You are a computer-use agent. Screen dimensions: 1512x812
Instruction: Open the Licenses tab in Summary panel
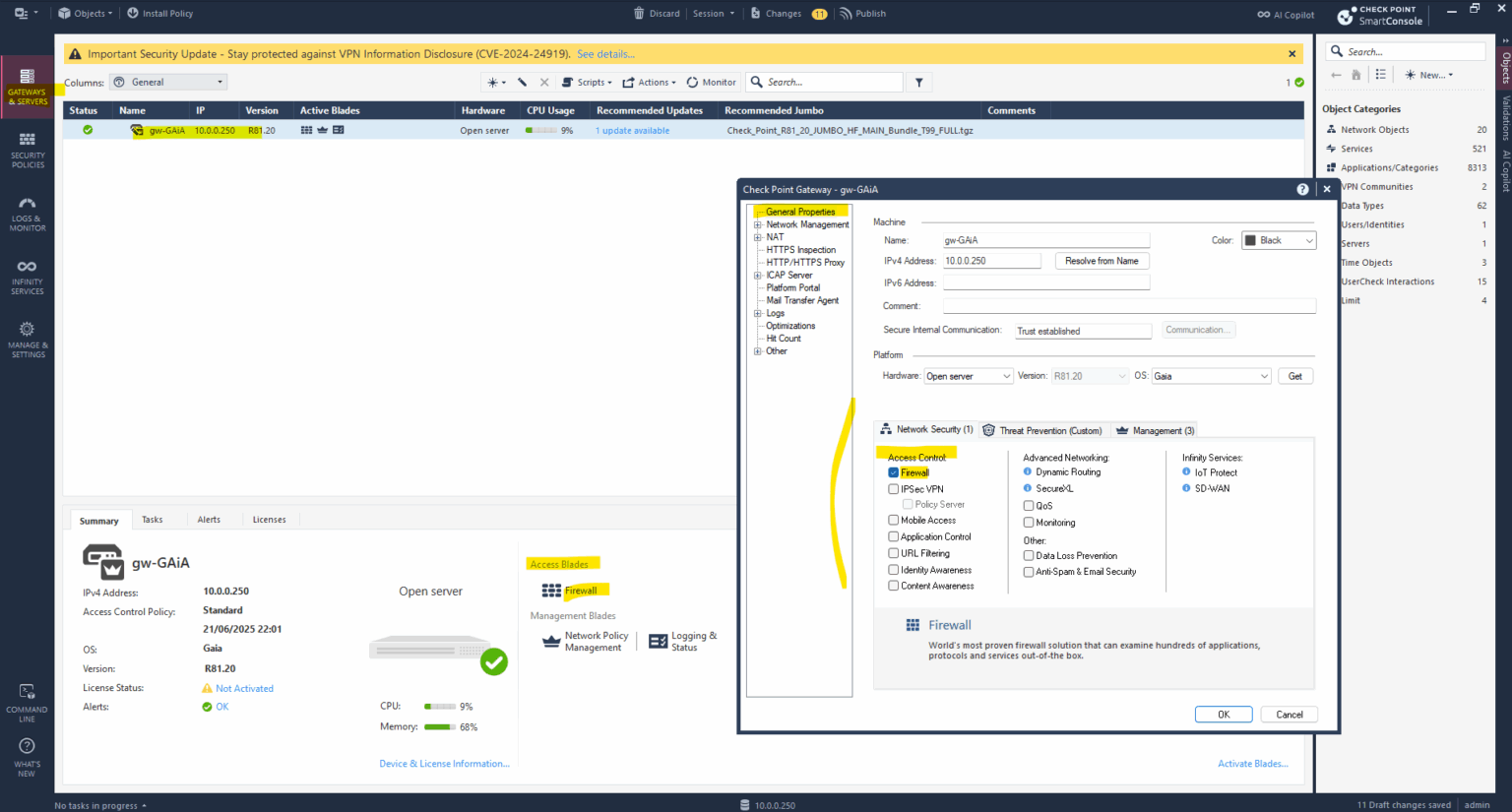[x=269, y=519]
